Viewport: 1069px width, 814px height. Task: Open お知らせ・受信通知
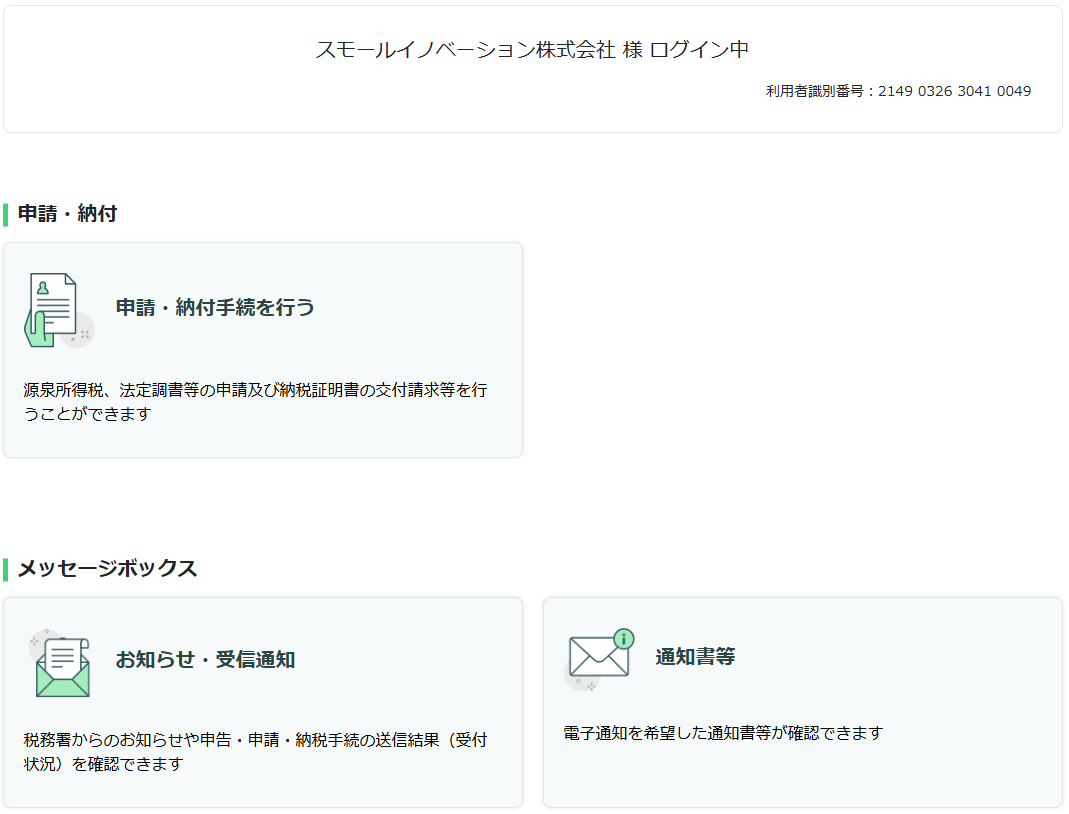(x=205, y=660)
